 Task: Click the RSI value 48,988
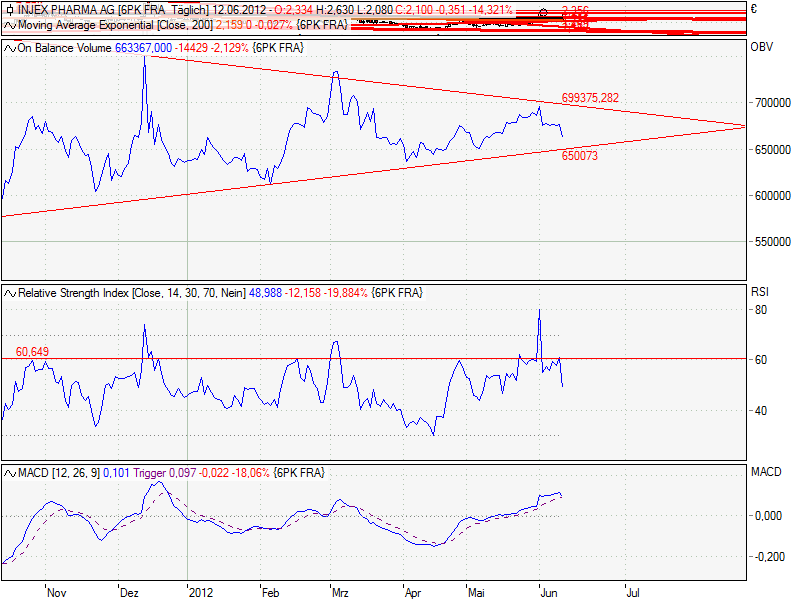point(265,293)
